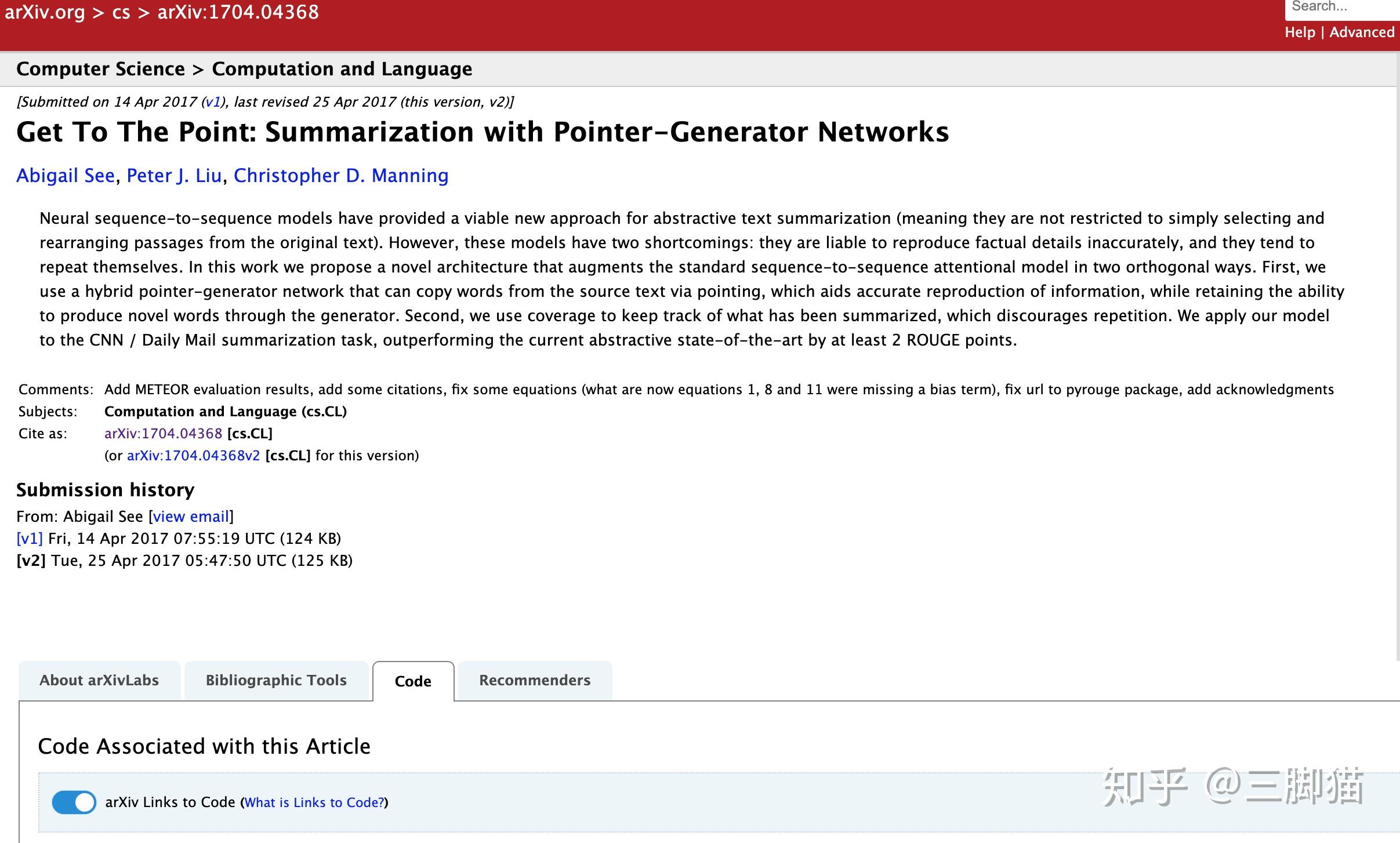This screenshot has width=1400, height=843.
Task: Open arXiv:1704.04368 breadcrumb in header
Action: (x=237, y=12)
